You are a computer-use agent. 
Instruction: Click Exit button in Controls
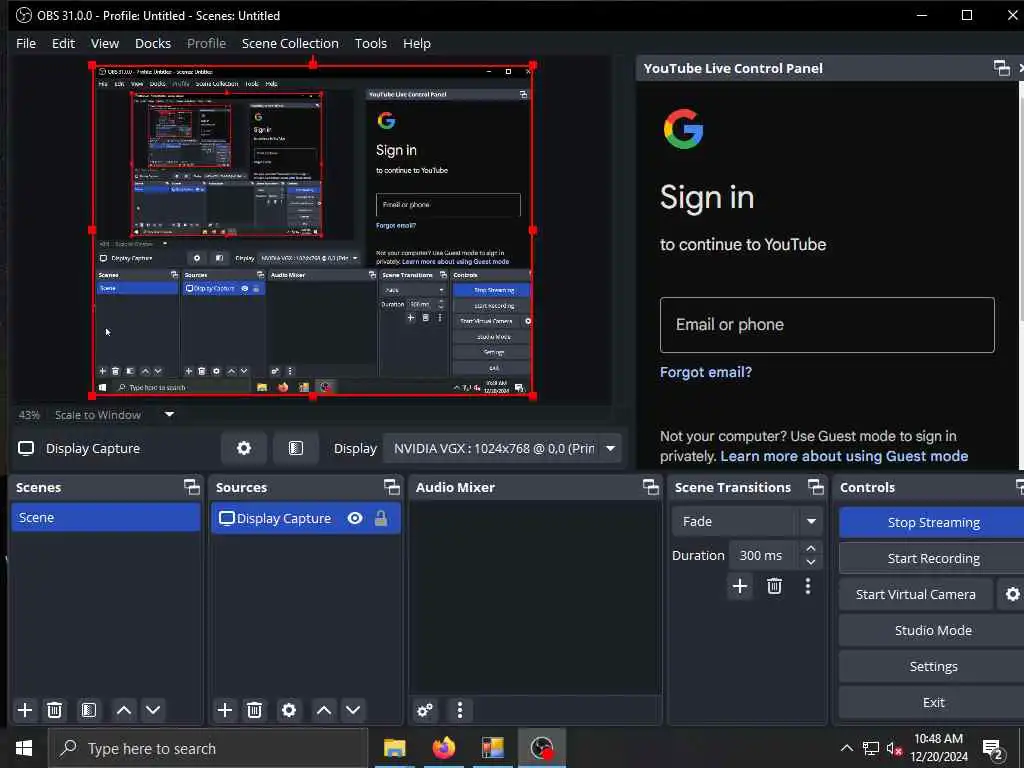pyautogui.click(x=933, y=702)
